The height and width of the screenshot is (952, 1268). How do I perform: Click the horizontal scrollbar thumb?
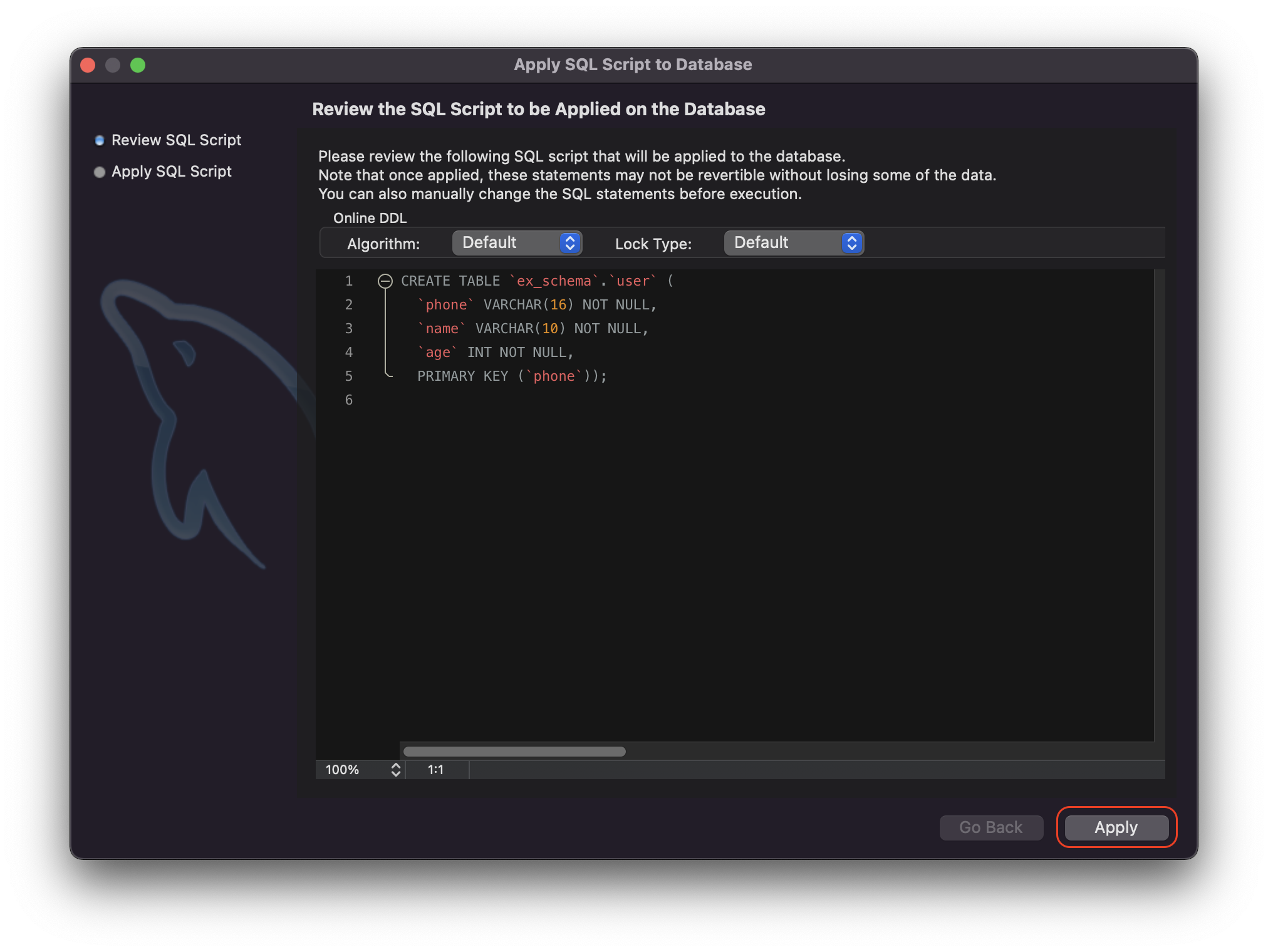(514, 752)
